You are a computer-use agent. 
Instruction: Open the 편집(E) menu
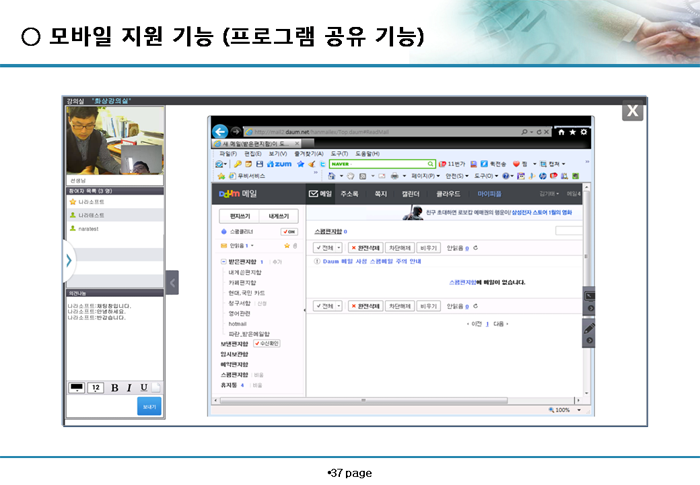[x=253, y=154]
